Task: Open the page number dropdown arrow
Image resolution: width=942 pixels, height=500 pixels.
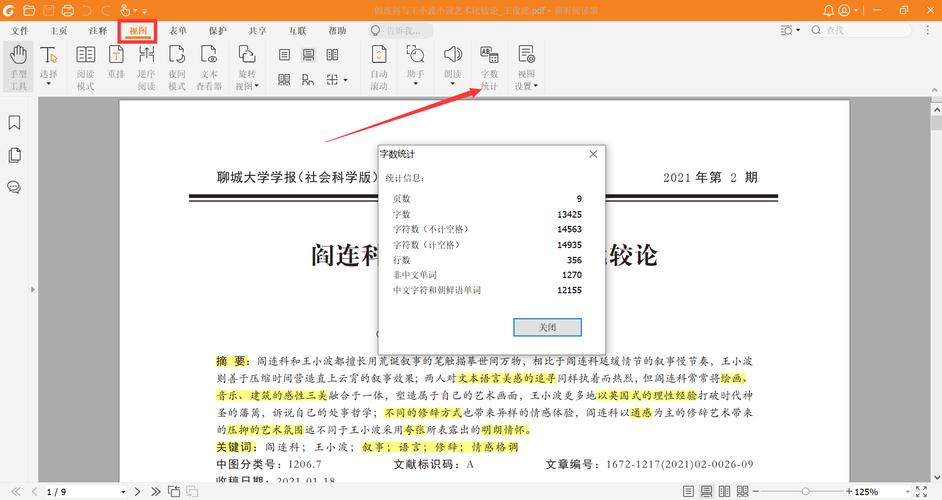Action: coord(123,492)
